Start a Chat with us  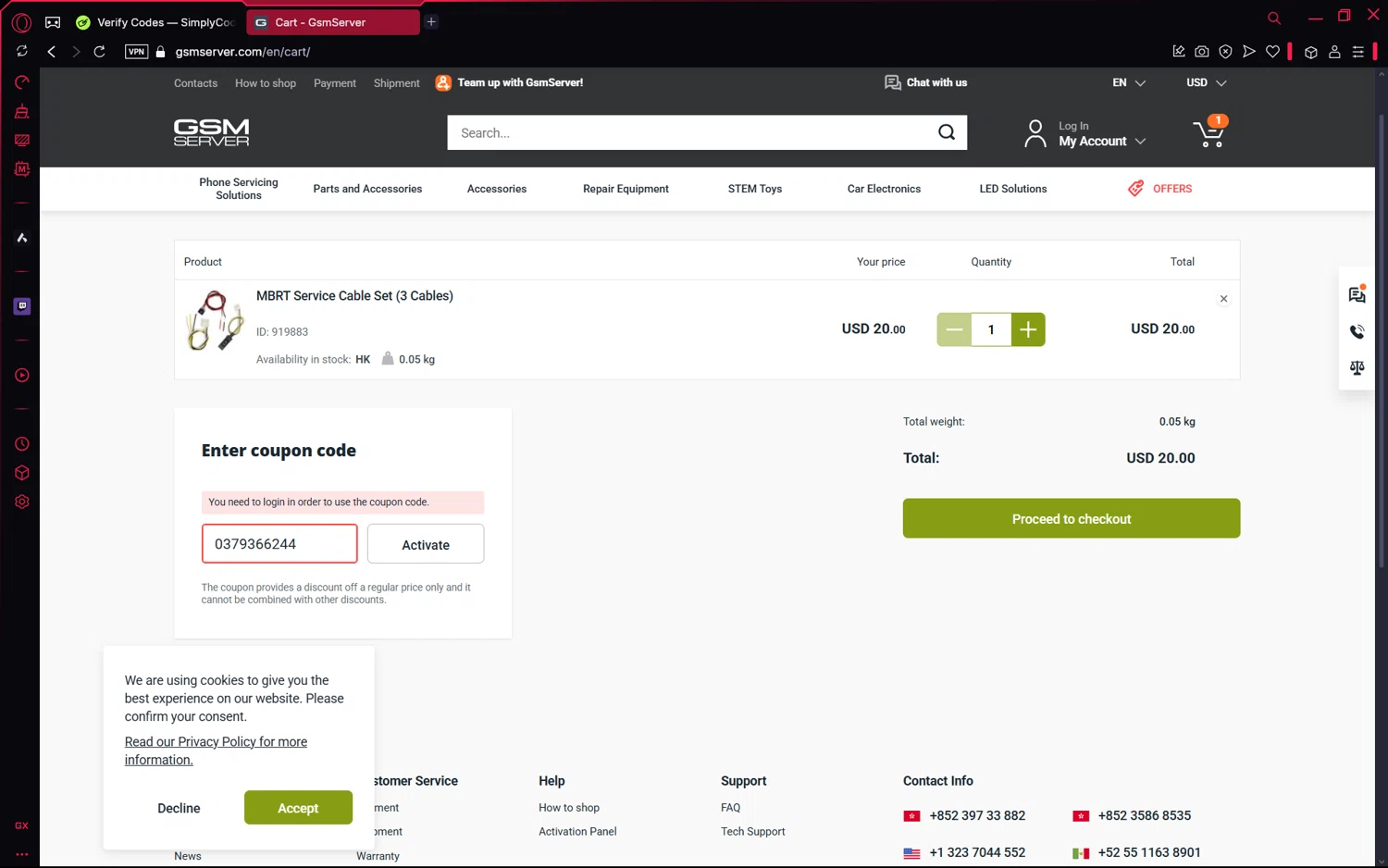tap(925, 82)
